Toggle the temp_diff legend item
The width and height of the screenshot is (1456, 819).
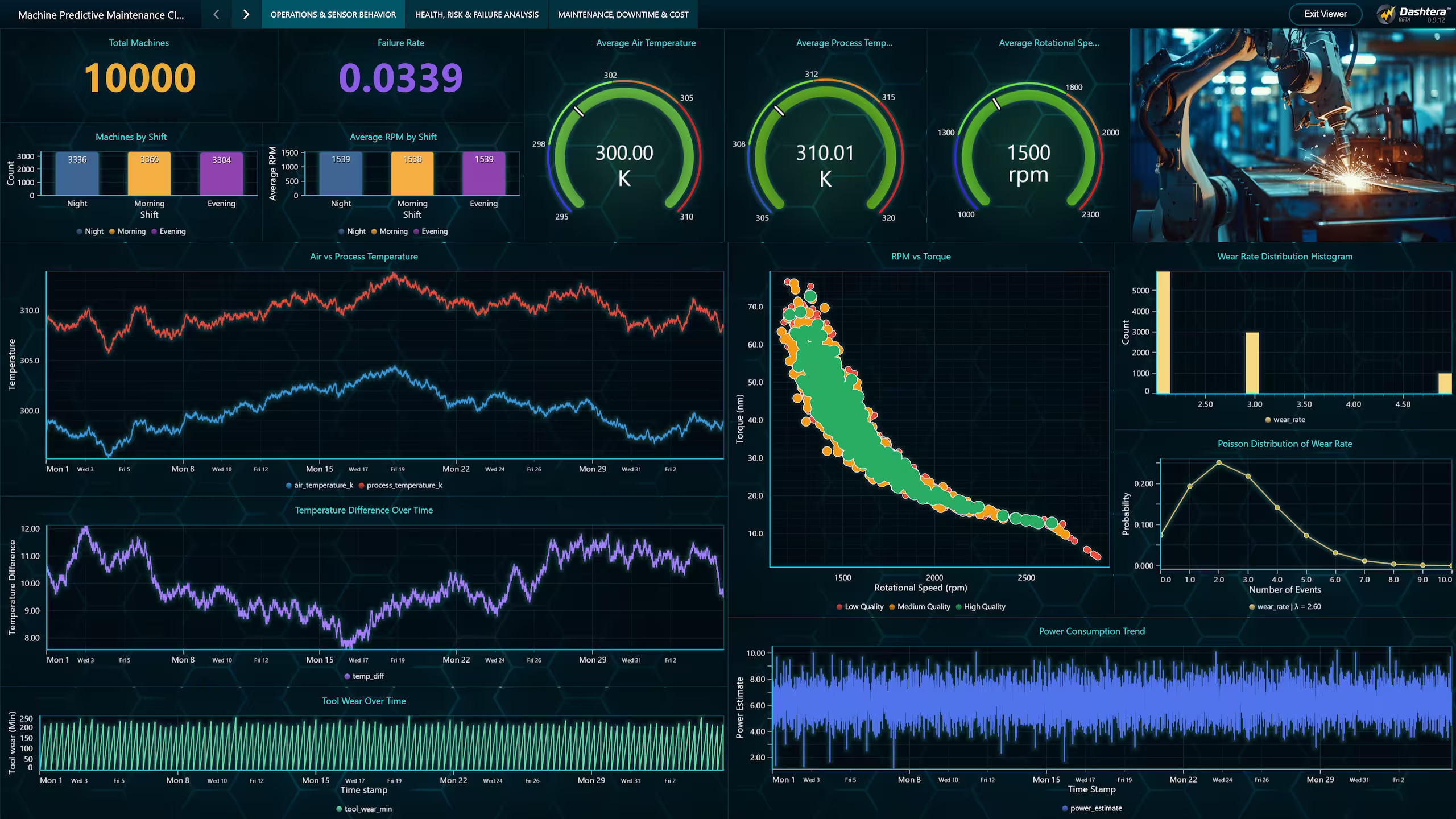point(367,676)
